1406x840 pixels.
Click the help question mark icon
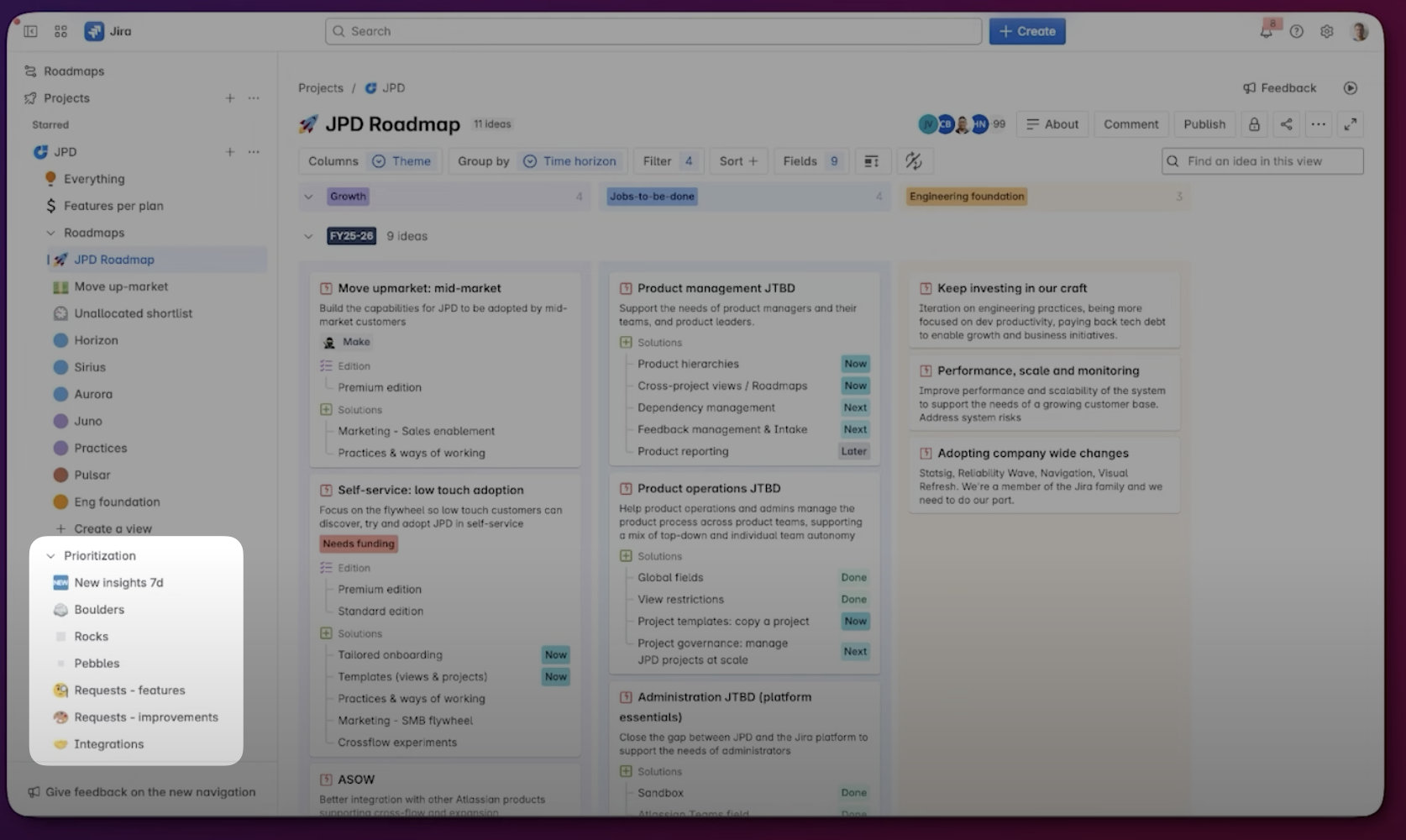click(1297, 31)
